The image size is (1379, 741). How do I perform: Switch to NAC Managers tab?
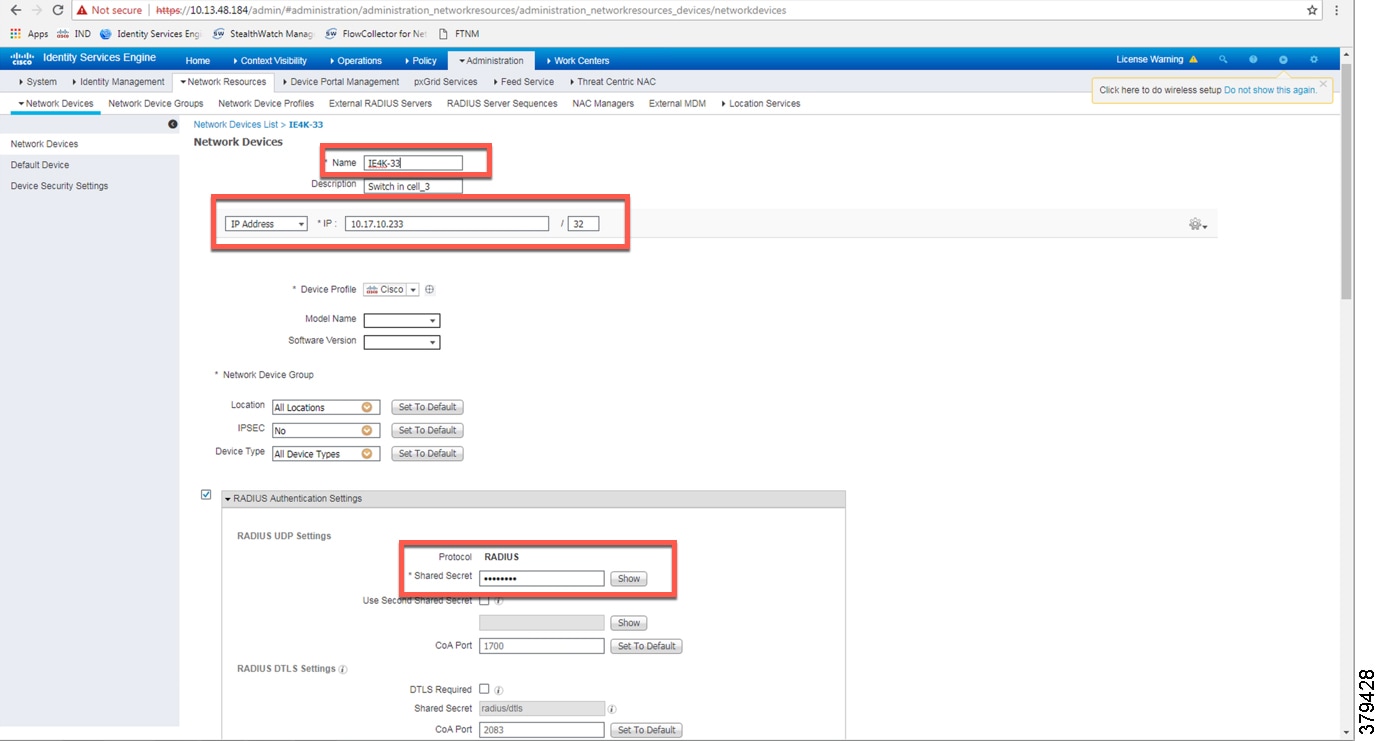click(x=603, y=103)
